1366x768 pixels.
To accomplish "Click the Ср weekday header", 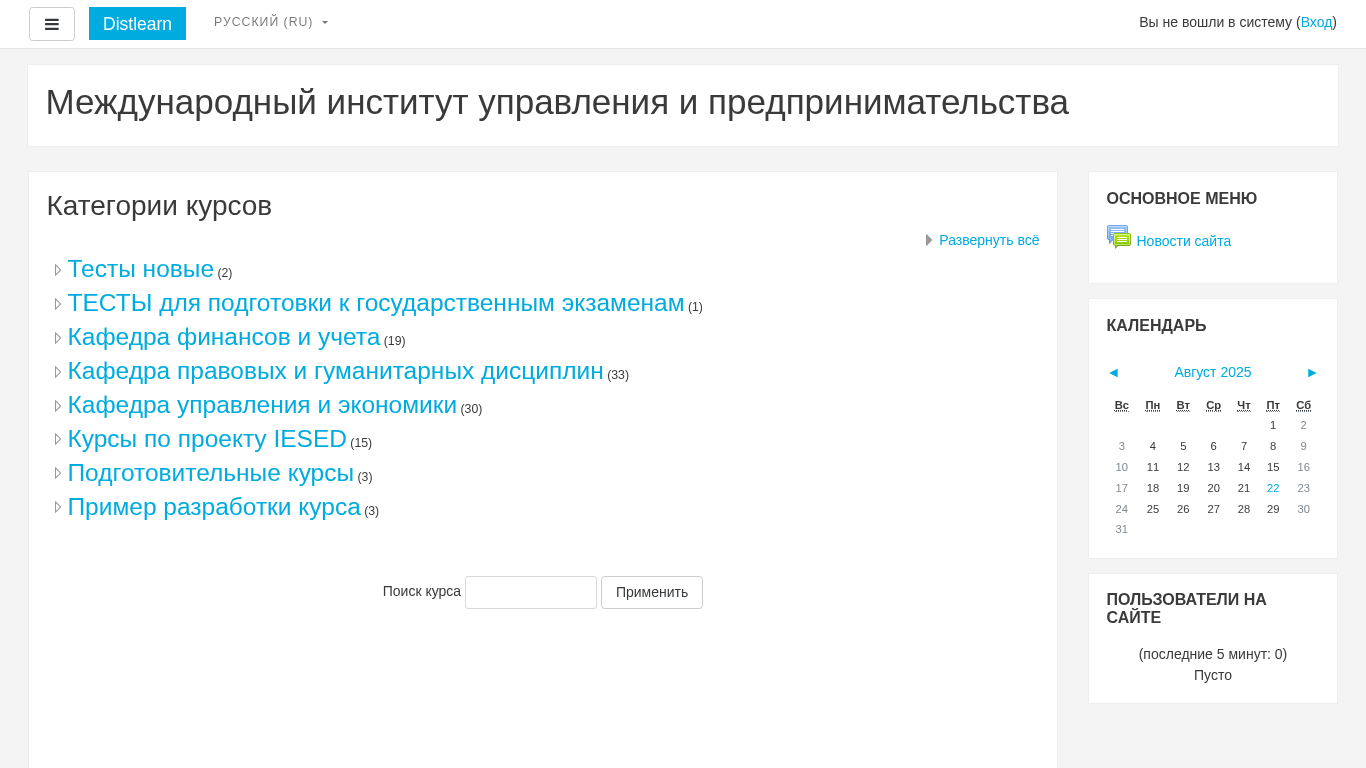I will click(1213, 405).
